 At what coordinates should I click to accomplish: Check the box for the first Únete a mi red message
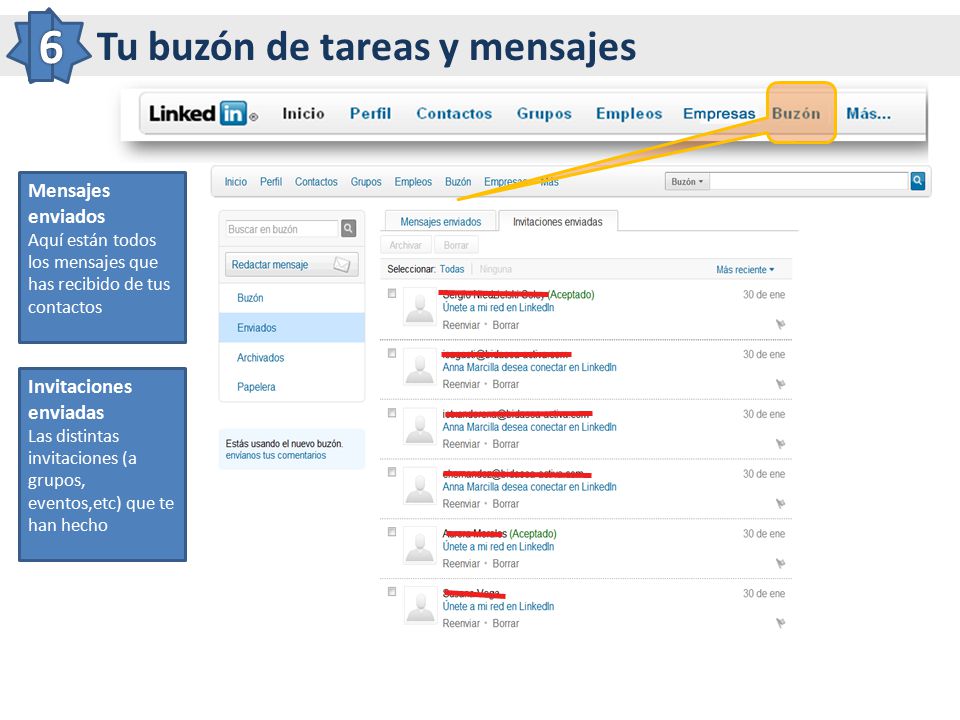tap(392, 294)
